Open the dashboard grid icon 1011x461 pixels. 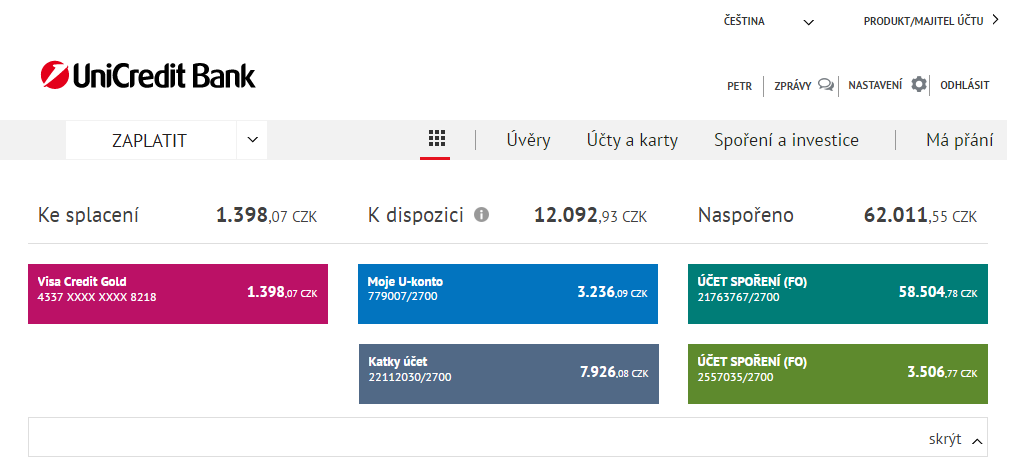(437, 138)
